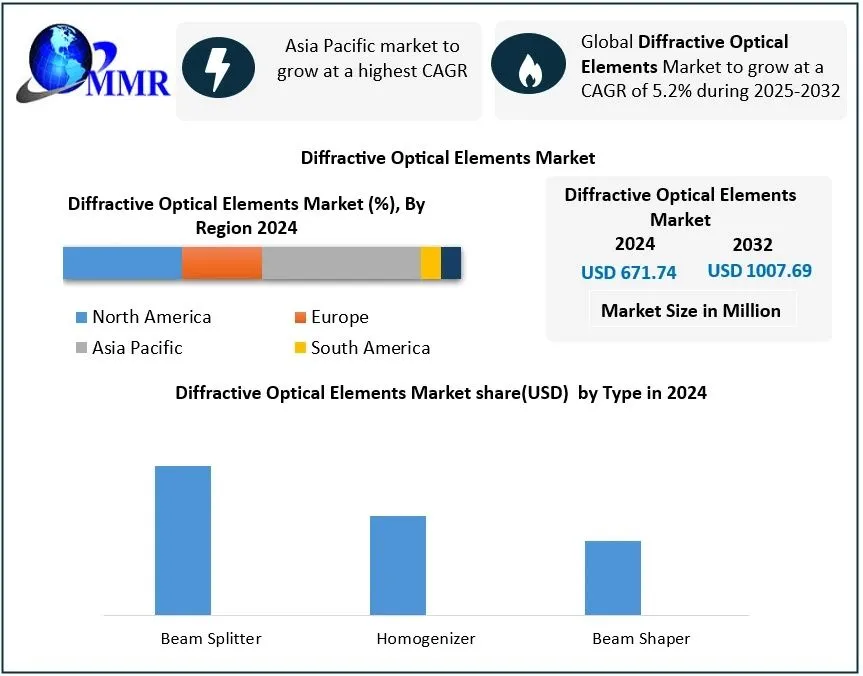The width and height of the screenshot is (863, 676).
Task: Click the "Beam Splitter" axis label
Action: coord(211,638)
